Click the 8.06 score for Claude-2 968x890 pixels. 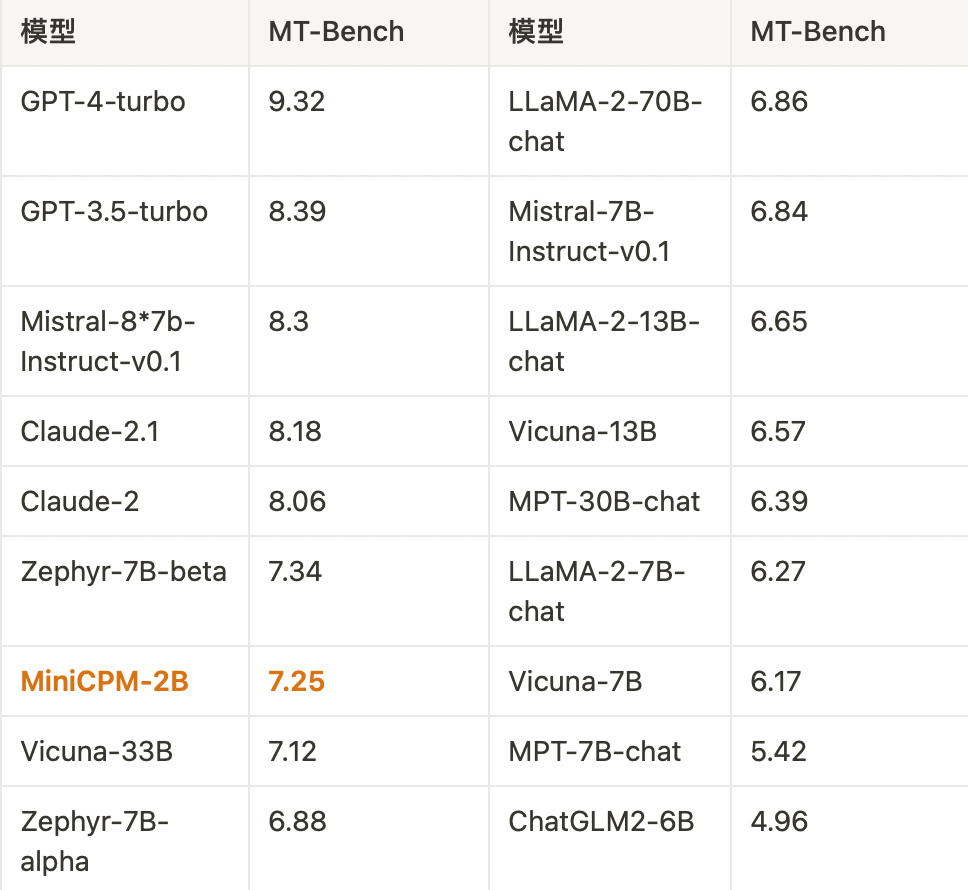(297, 501)
